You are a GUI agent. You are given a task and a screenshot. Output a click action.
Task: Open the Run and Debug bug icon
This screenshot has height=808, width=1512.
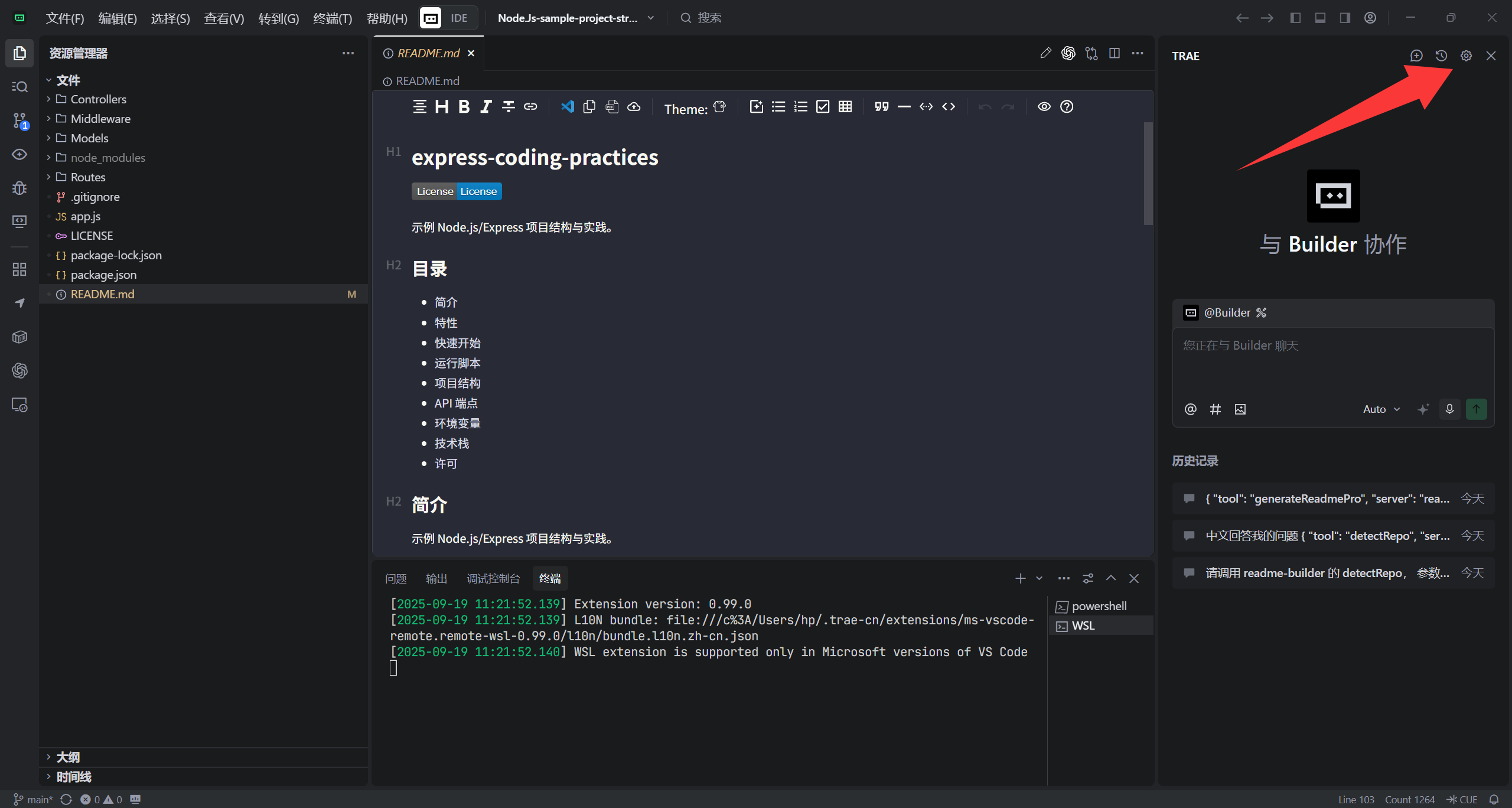[19, 188]
